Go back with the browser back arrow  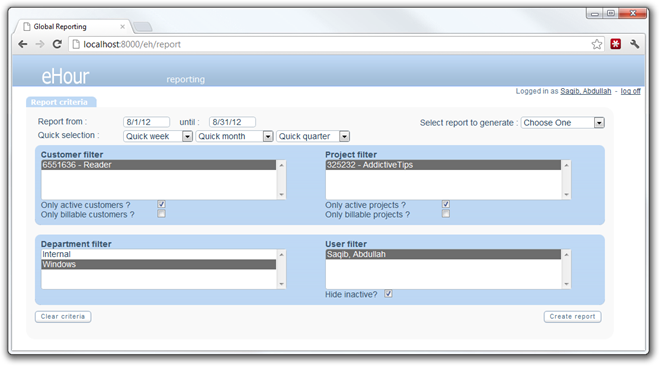coord(23,44)
